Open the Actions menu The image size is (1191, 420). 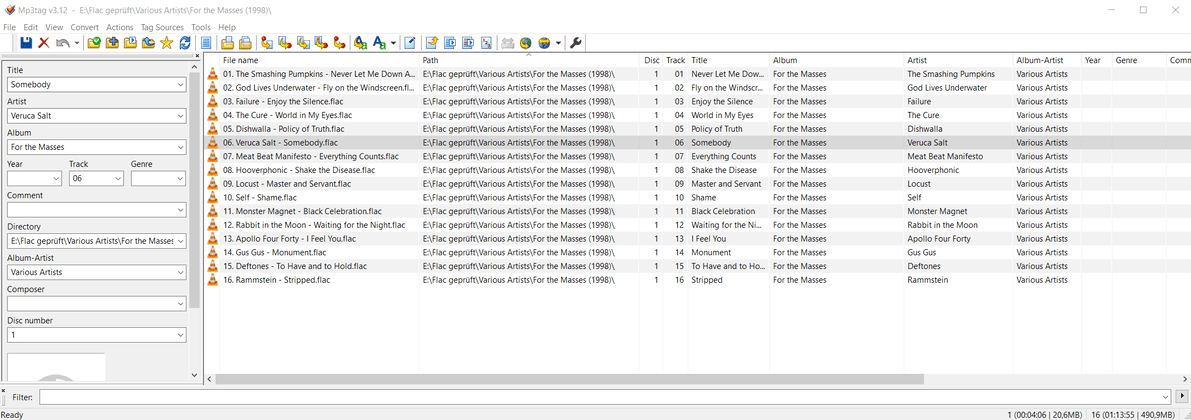(120, 27)
